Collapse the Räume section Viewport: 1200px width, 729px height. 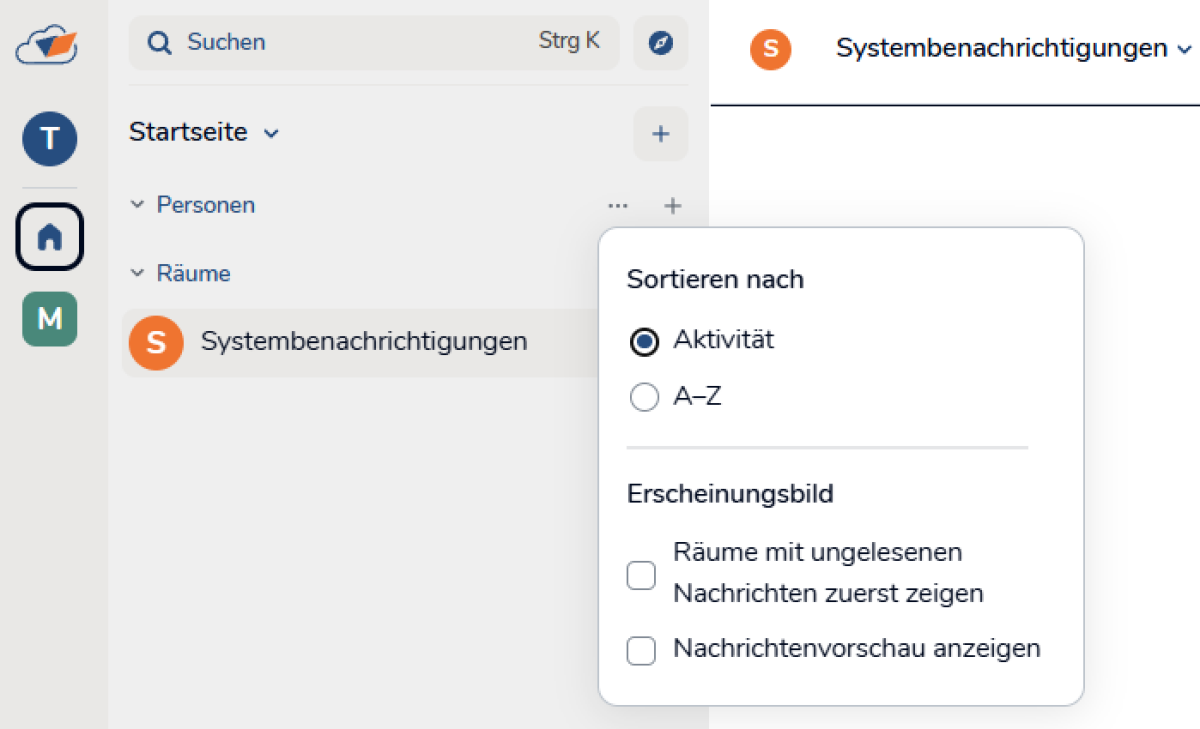click(138, 274)
